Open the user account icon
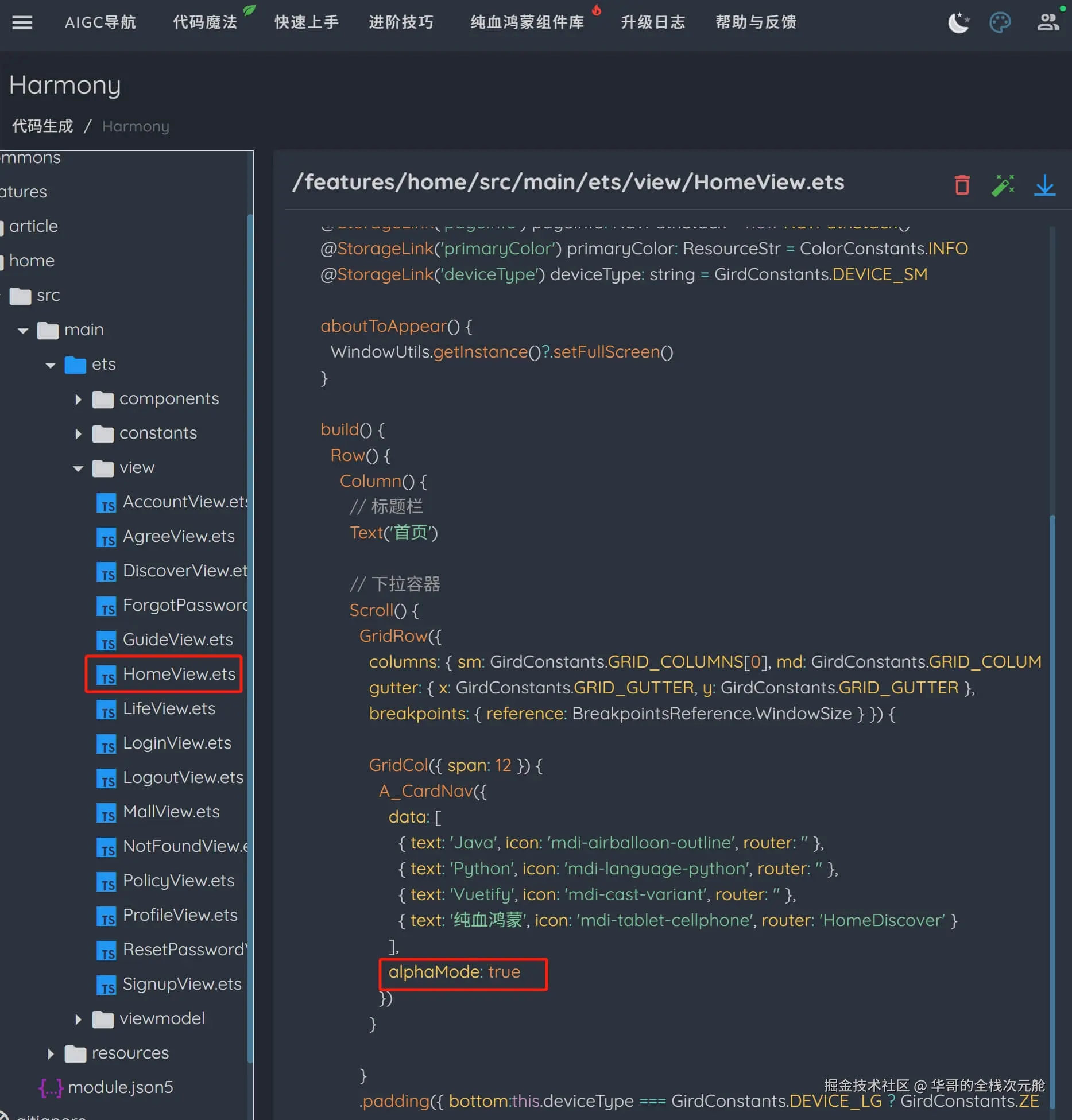Screen dimensions: 1072x1120 click(x=1047, y=23)
